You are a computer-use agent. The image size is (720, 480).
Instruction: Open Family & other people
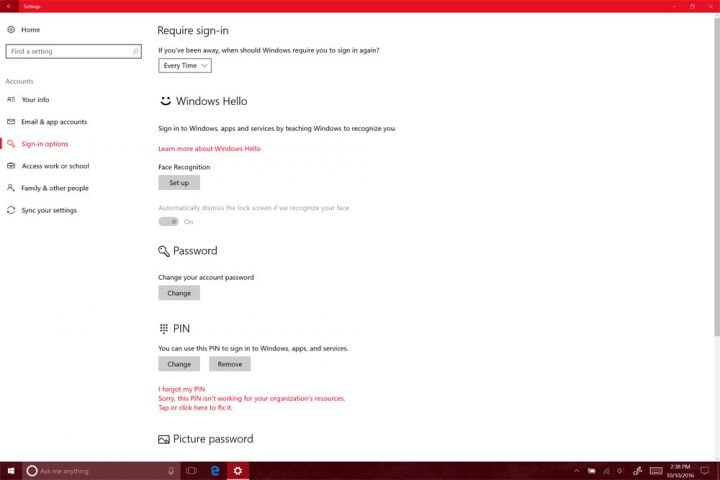click(55, 188)
